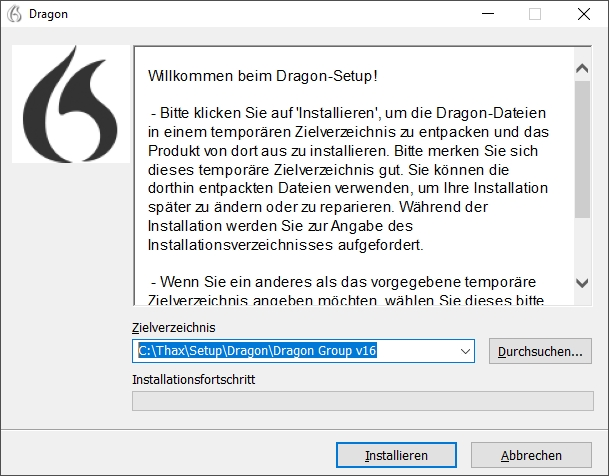Click the welcome text scrollbar thumb
Screen dimensions: 609x476
(582, 149)
